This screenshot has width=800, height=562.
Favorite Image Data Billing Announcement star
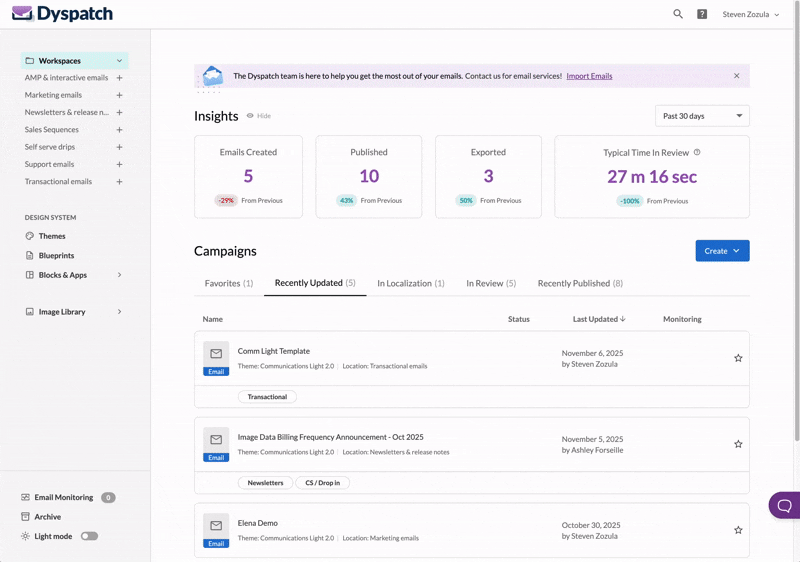[x=738, y=444]
